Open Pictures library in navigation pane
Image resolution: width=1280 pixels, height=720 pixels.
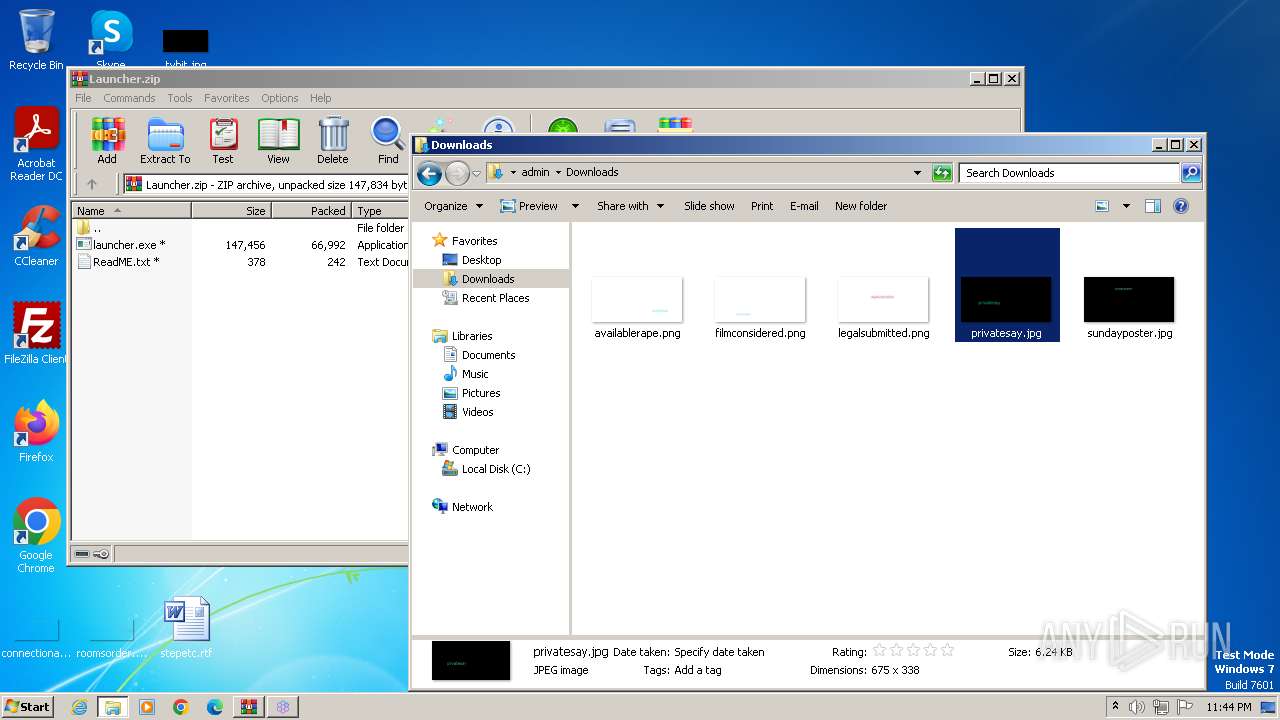tap(481, 393)
